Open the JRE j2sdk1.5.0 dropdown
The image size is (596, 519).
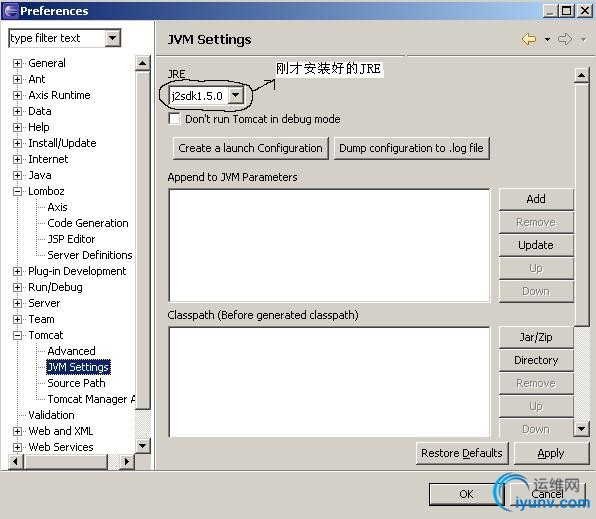236,95
